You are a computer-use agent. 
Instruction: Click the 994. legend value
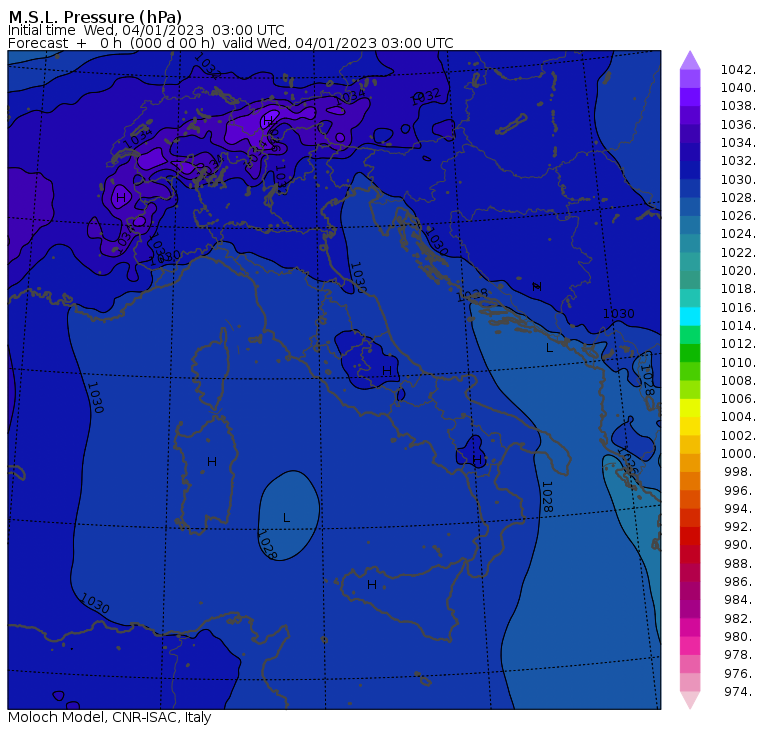click(740, 509)
